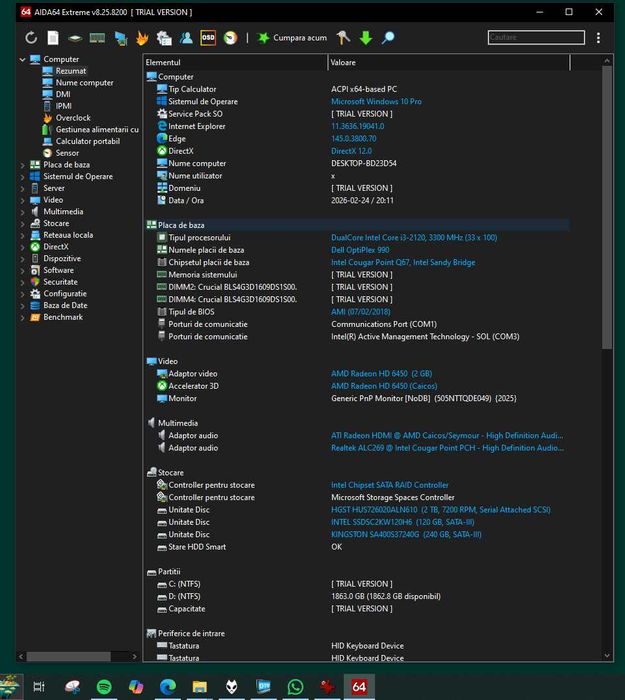Click the Refresh toolbar icon

(x=31, y=38)
